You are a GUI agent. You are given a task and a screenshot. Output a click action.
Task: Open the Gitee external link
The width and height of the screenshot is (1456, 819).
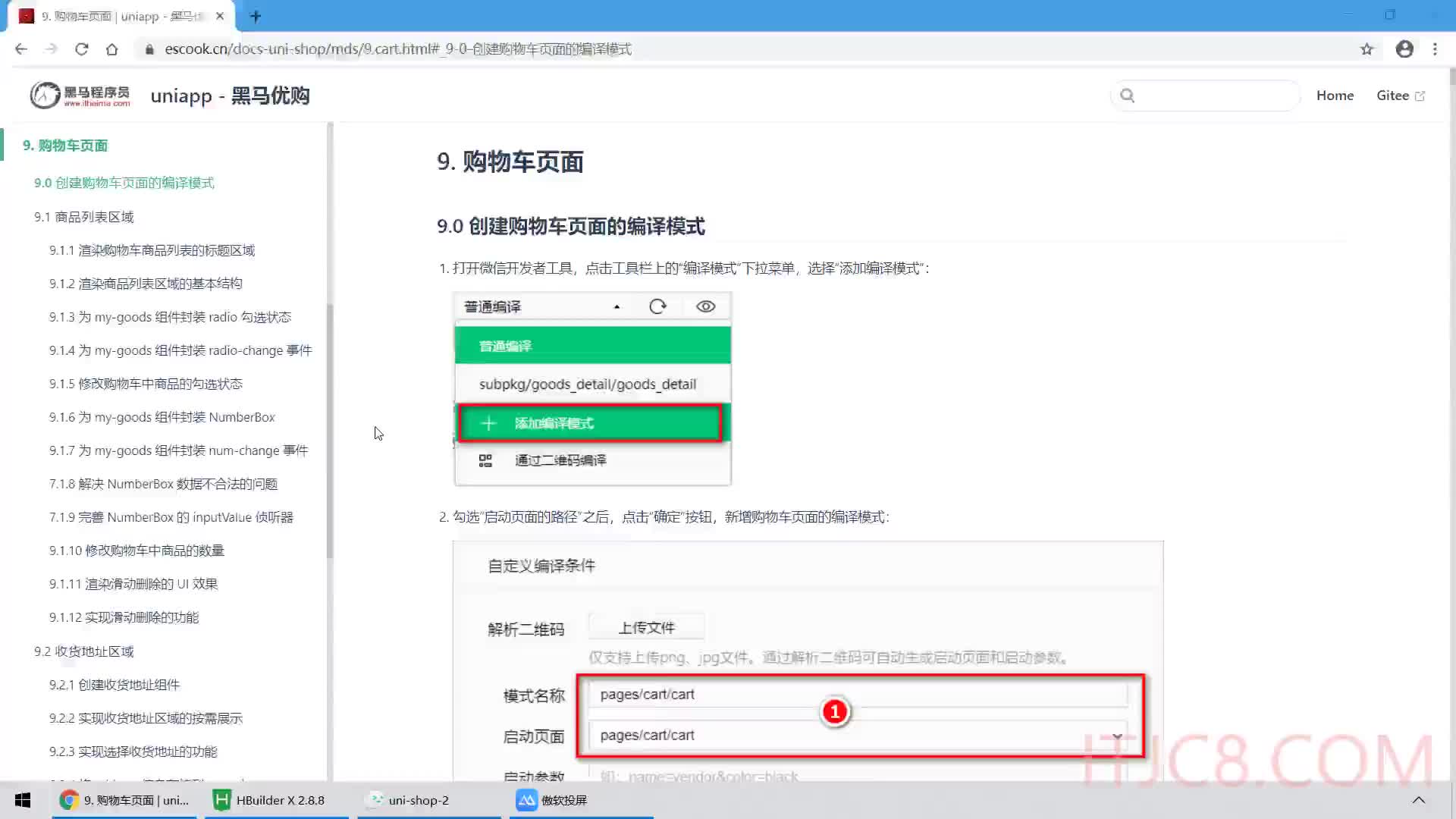click(x=1401, y=96)
